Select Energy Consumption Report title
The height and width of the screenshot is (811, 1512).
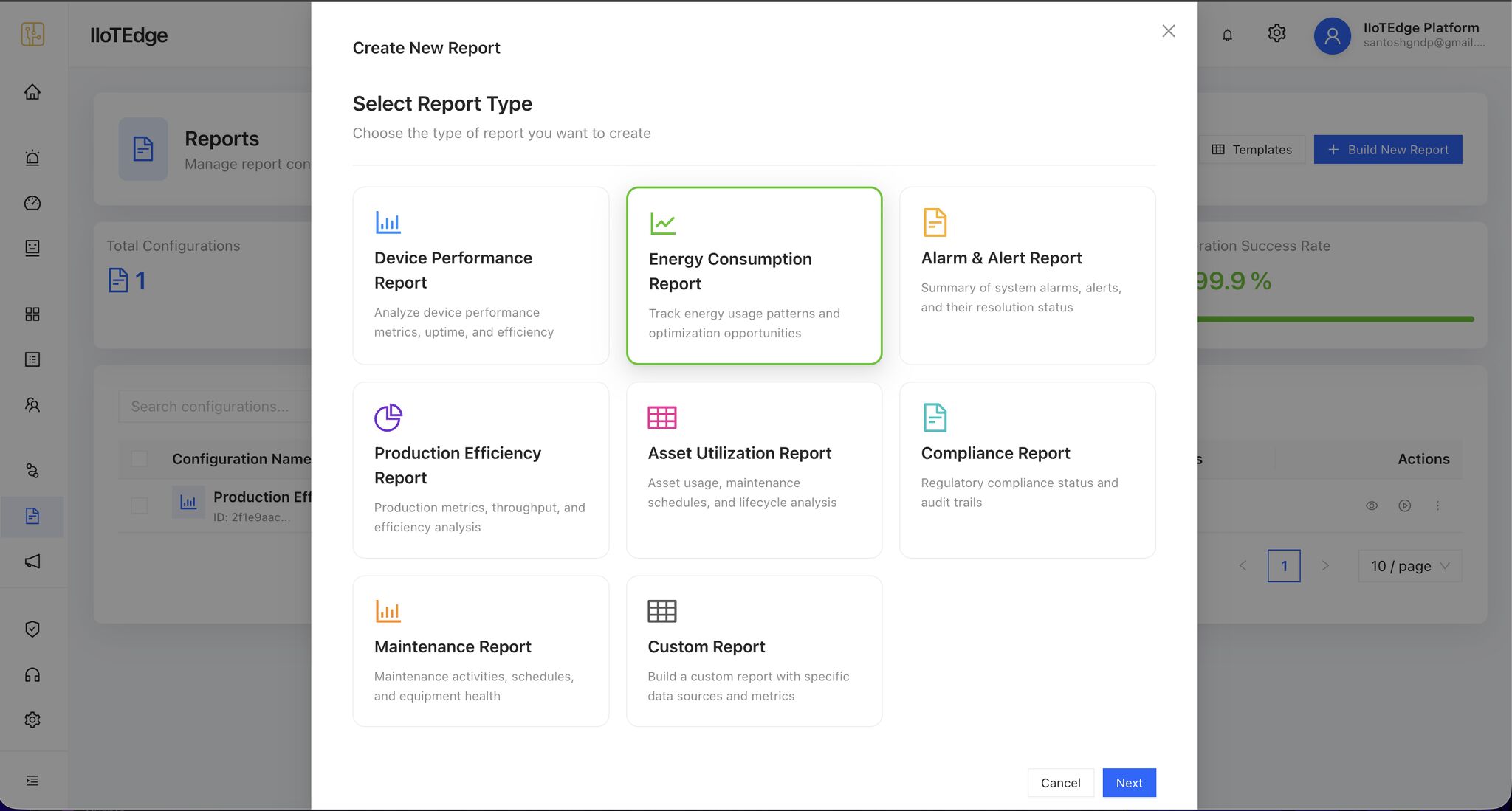click(730, 272)
